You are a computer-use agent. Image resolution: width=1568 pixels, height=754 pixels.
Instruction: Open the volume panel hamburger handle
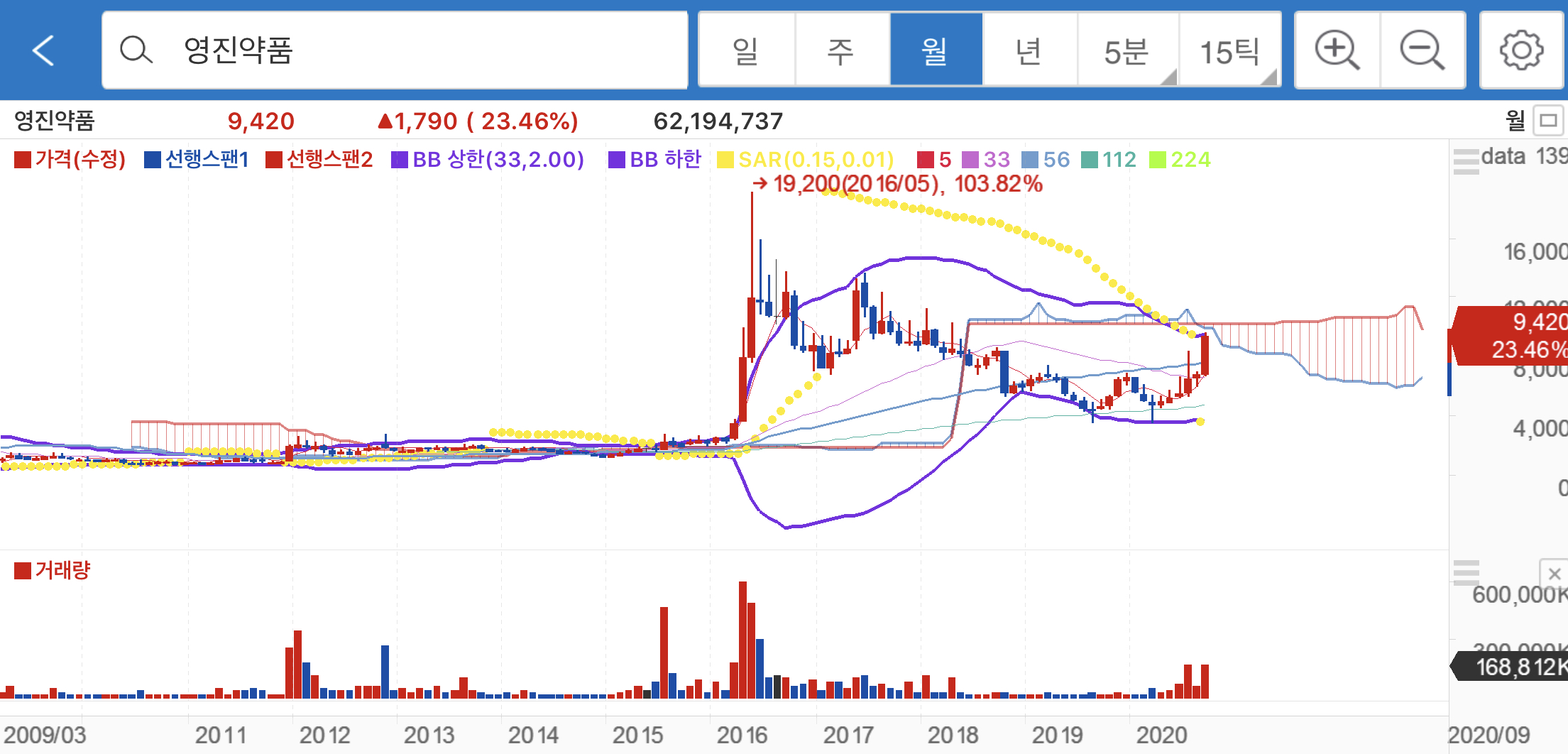coord(1466,572)
